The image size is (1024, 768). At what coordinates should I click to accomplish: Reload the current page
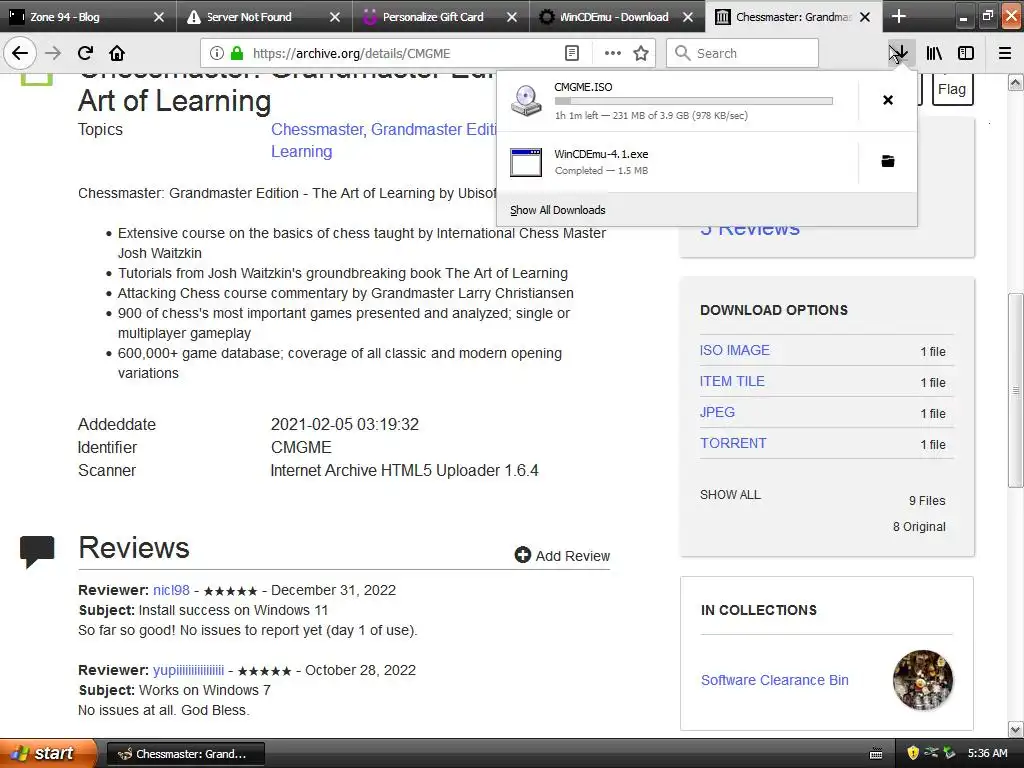coord(85,53)
